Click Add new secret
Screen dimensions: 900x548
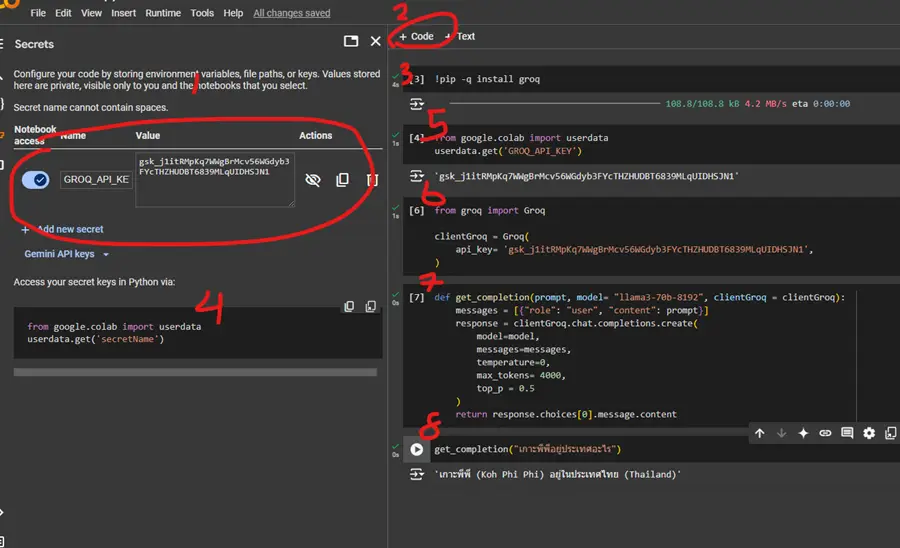pyautogui.click(x=62, y=229)
